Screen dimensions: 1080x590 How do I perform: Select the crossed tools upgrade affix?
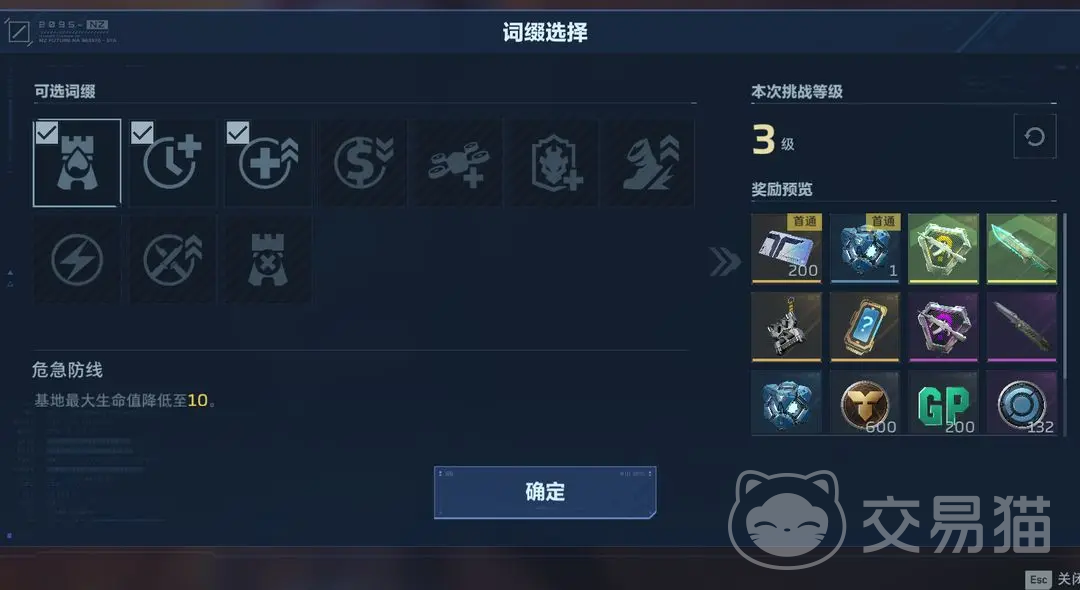(x=172, y=260)
